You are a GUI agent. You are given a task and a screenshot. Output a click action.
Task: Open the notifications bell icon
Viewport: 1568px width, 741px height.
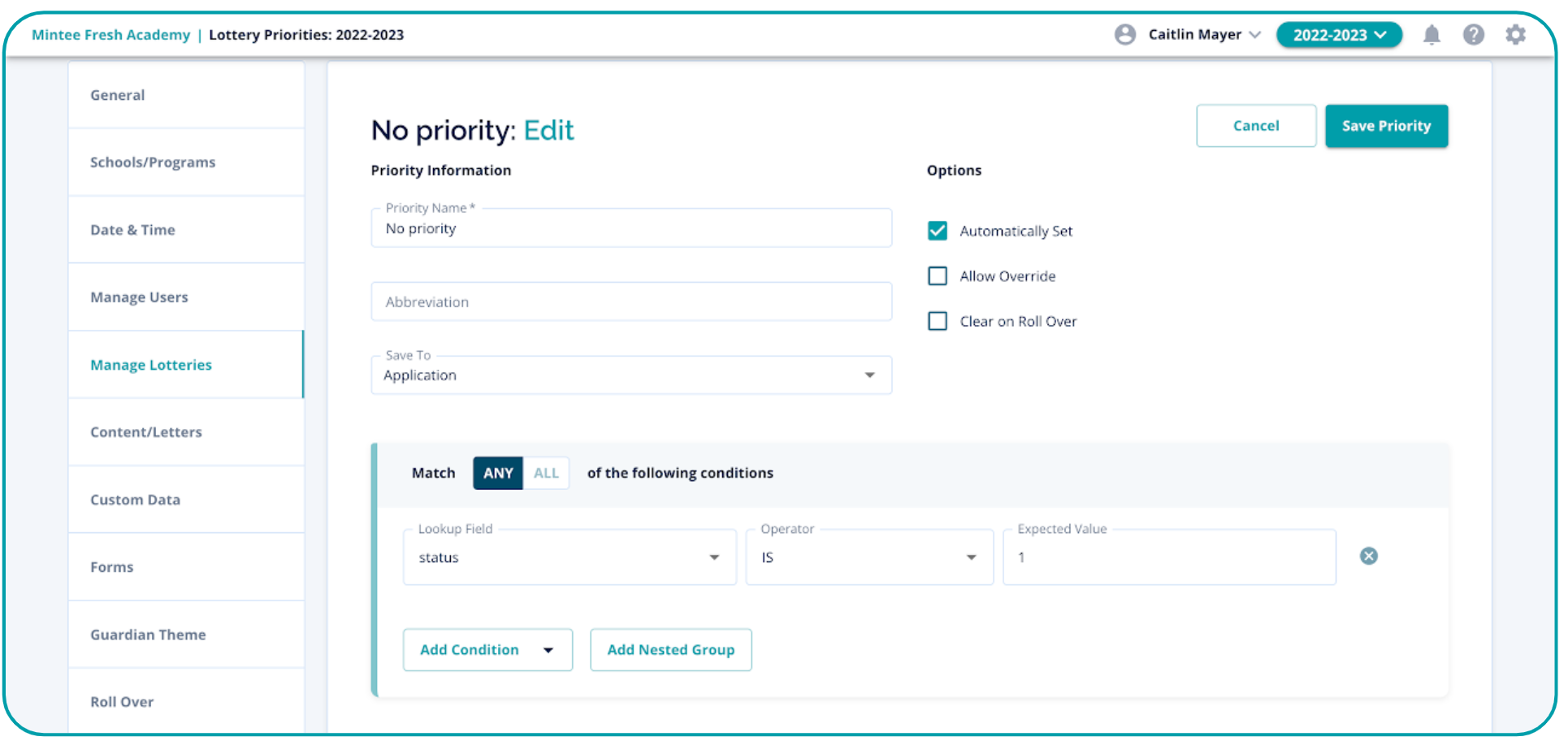(1431, 35)
